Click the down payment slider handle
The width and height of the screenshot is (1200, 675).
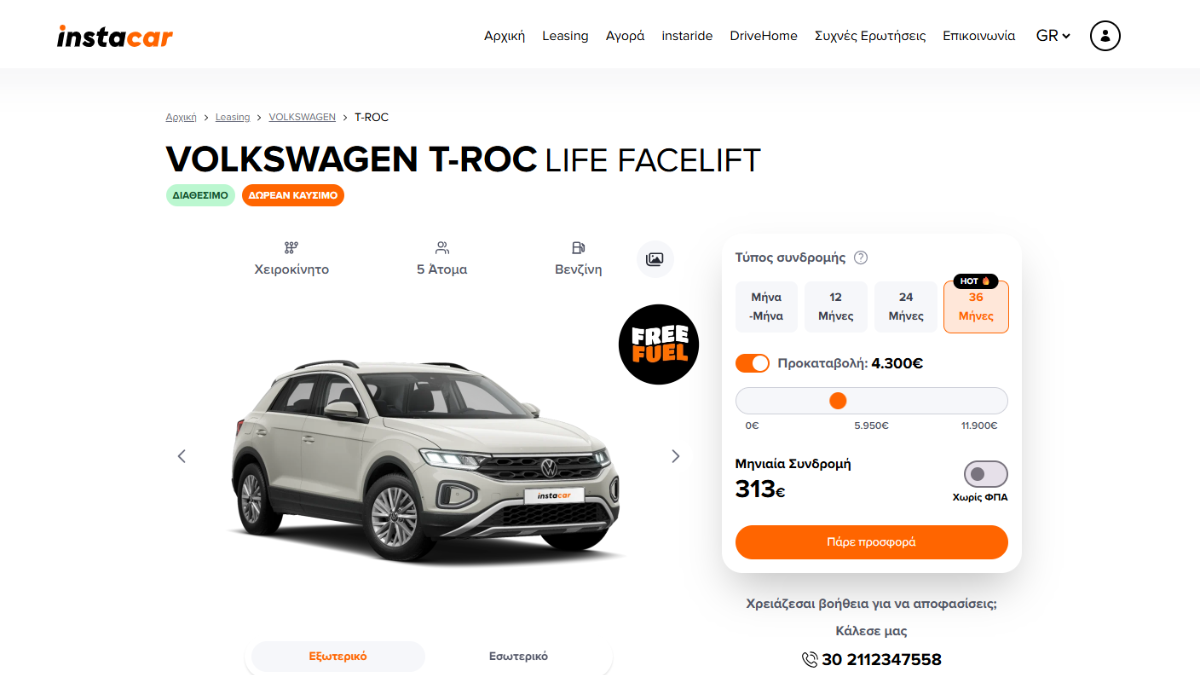click(838, 401)
